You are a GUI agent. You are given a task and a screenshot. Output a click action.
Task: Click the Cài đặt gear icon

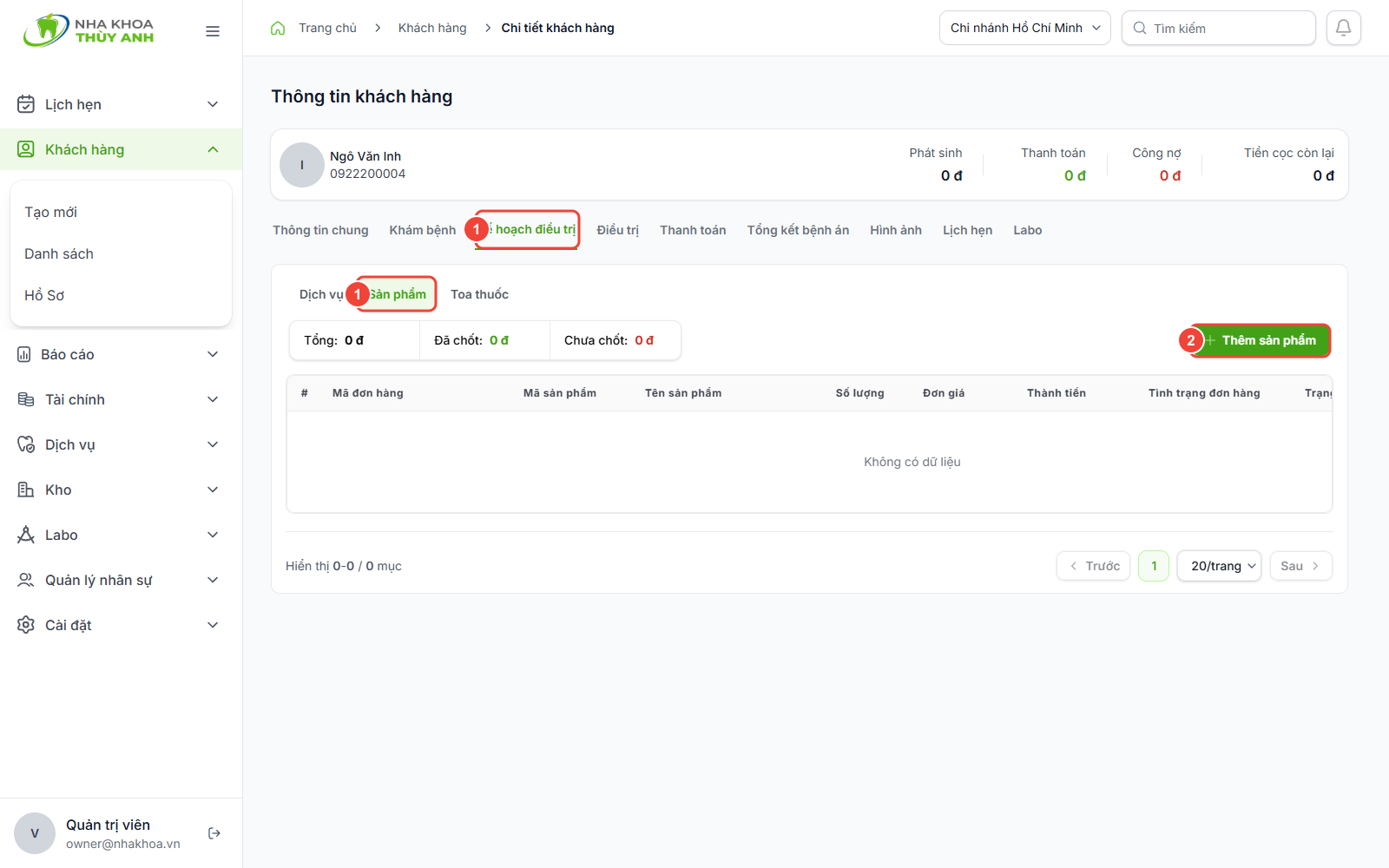26,625
